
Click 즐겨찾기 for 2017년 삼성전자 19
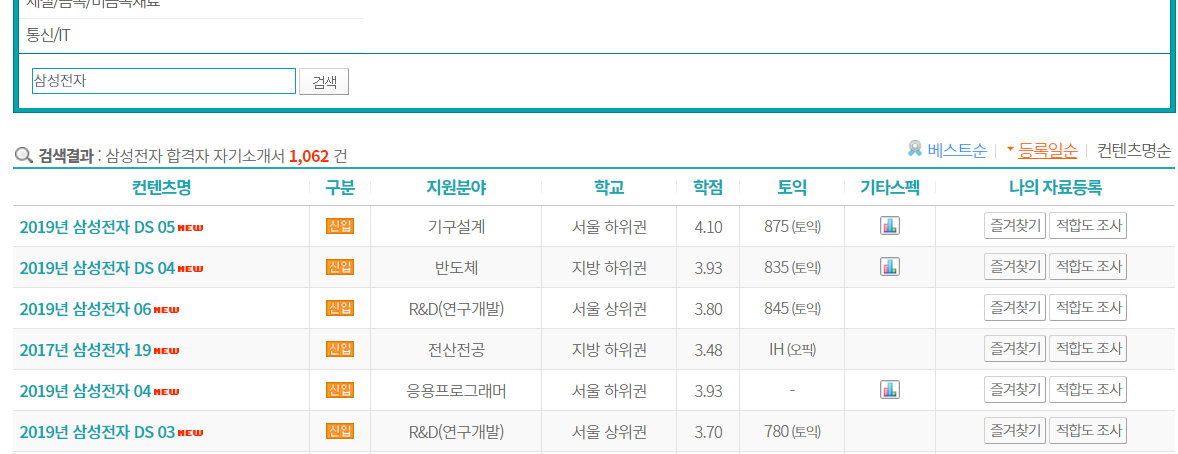point(1015,348)
